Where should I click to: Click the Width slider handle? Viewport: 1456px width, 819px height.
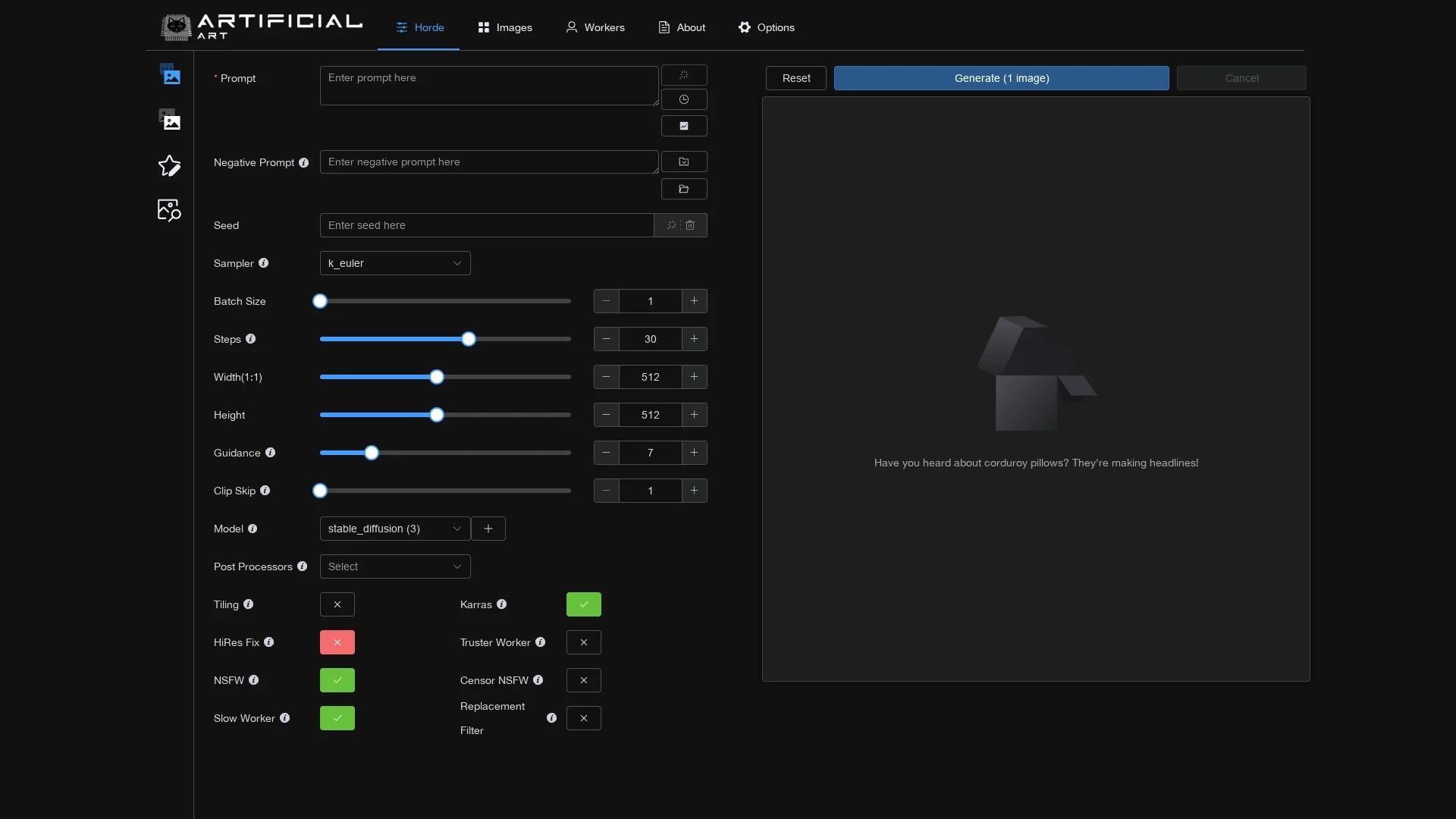coord(437,377)
